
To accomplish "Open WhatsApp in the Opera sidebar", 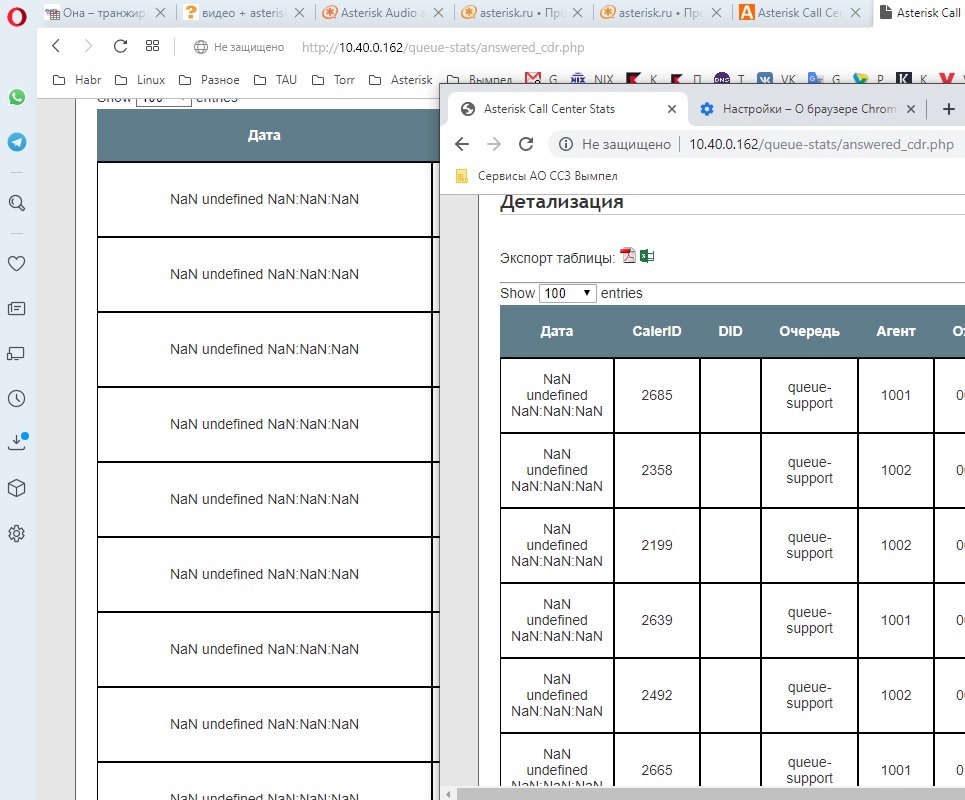I will click(x=17, y=97).
